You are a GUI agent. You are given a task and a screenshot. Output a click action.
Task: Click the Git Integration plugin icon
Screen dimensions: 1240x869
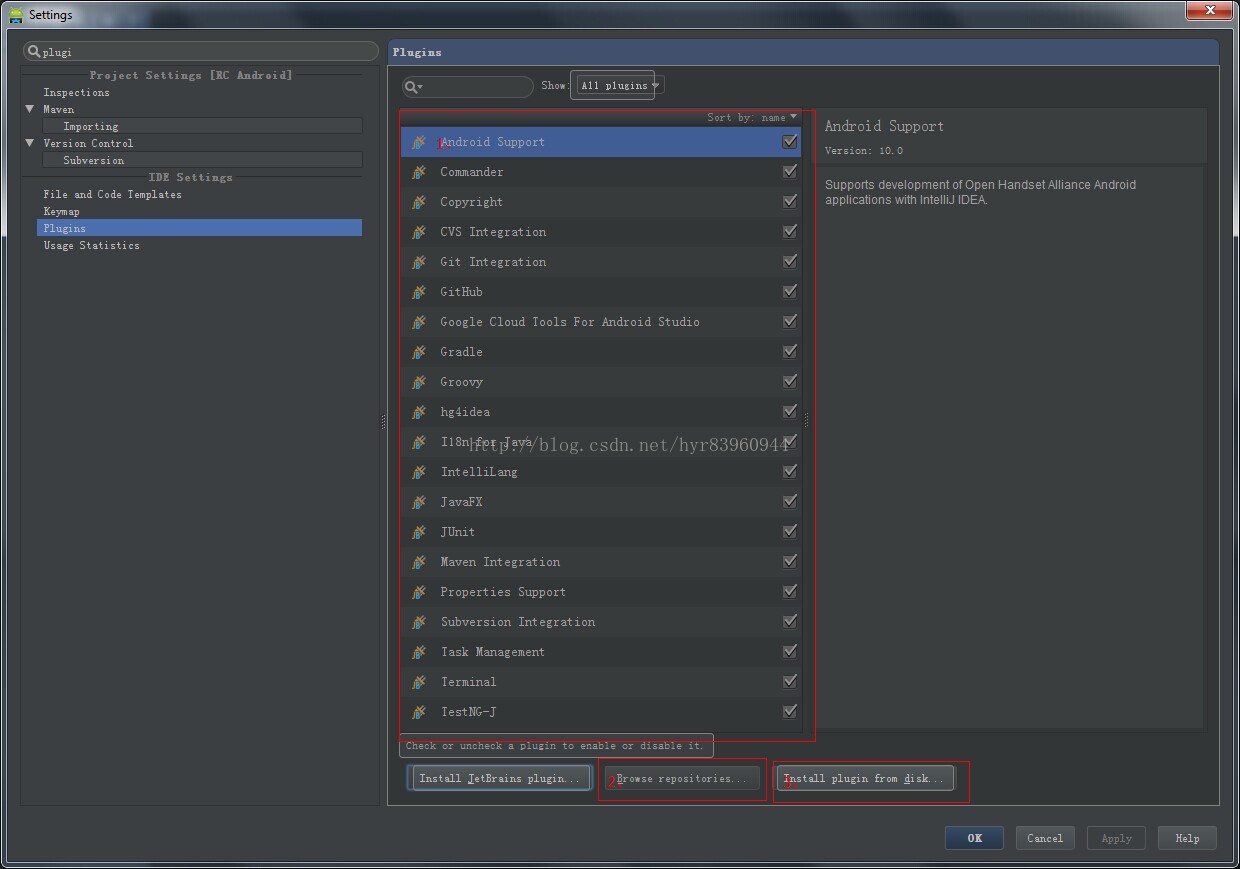pos(419,262)
